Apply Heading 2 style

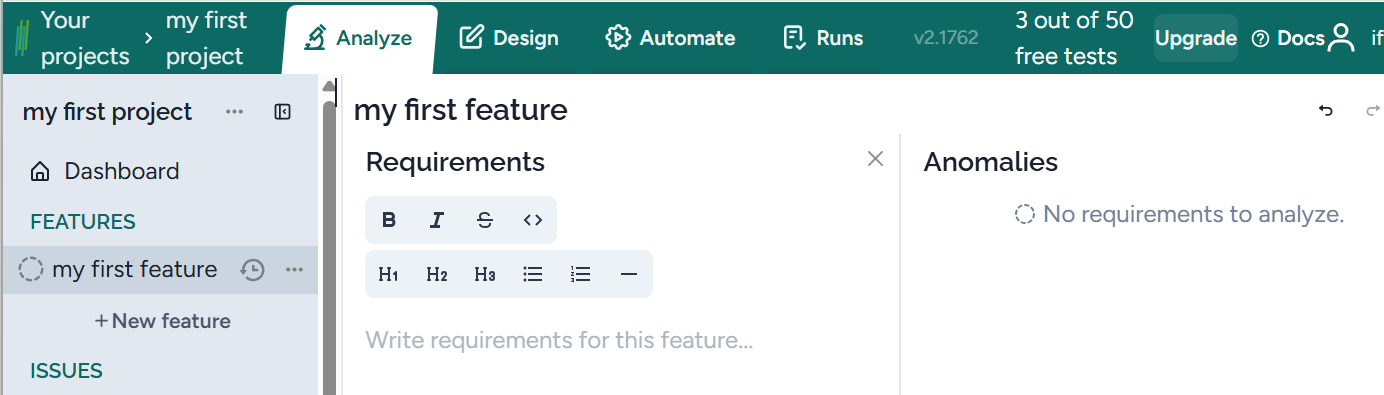click(x=437, y=274)
